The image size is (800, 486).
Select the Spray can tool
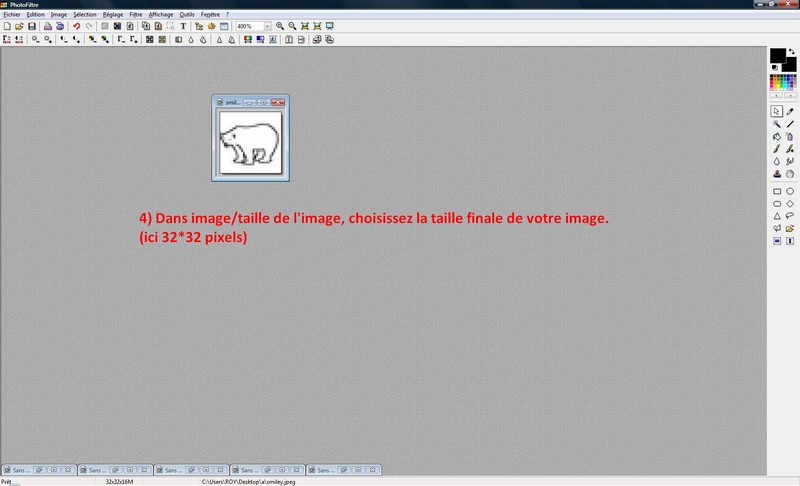click(x=790, y=137)
